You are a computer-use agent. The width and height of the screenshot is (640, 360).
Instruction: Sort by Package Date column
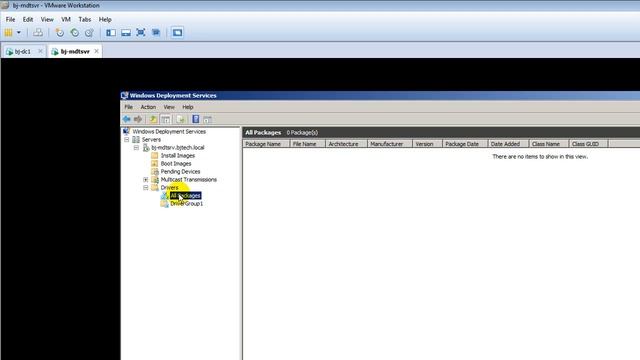pos(465,144)
